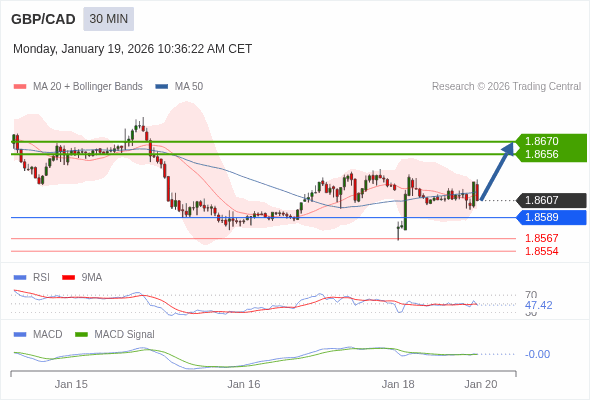Click the Jan 18 date axis label
Viewport: 590px width, 400px height.
[x=398, y=384]
